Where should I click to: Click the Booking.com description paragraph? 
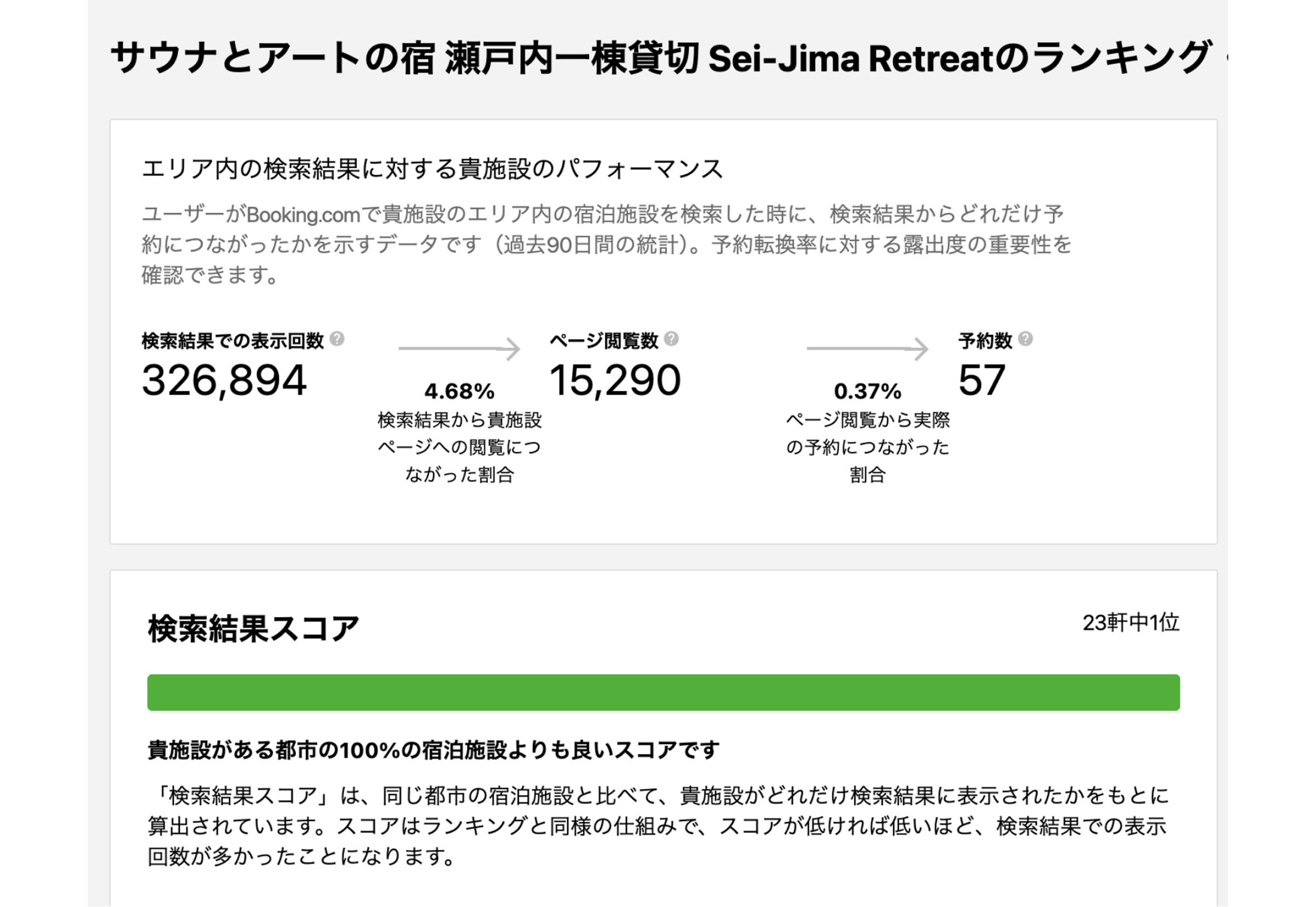click(x=606, y=245)
